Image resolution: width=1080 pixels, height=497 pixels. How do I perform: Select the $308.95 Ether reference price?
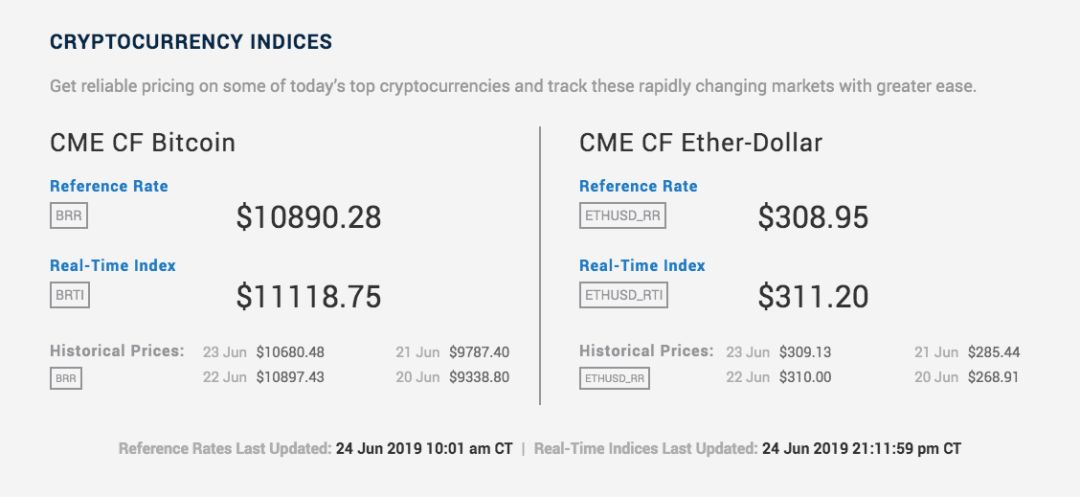point(813,217)
